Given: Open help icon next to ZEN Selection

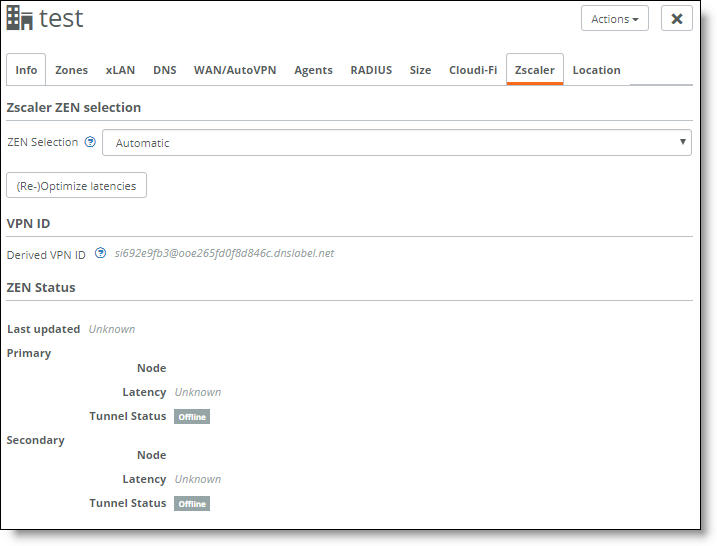Looking at the screenshot, I should [90, 142].
